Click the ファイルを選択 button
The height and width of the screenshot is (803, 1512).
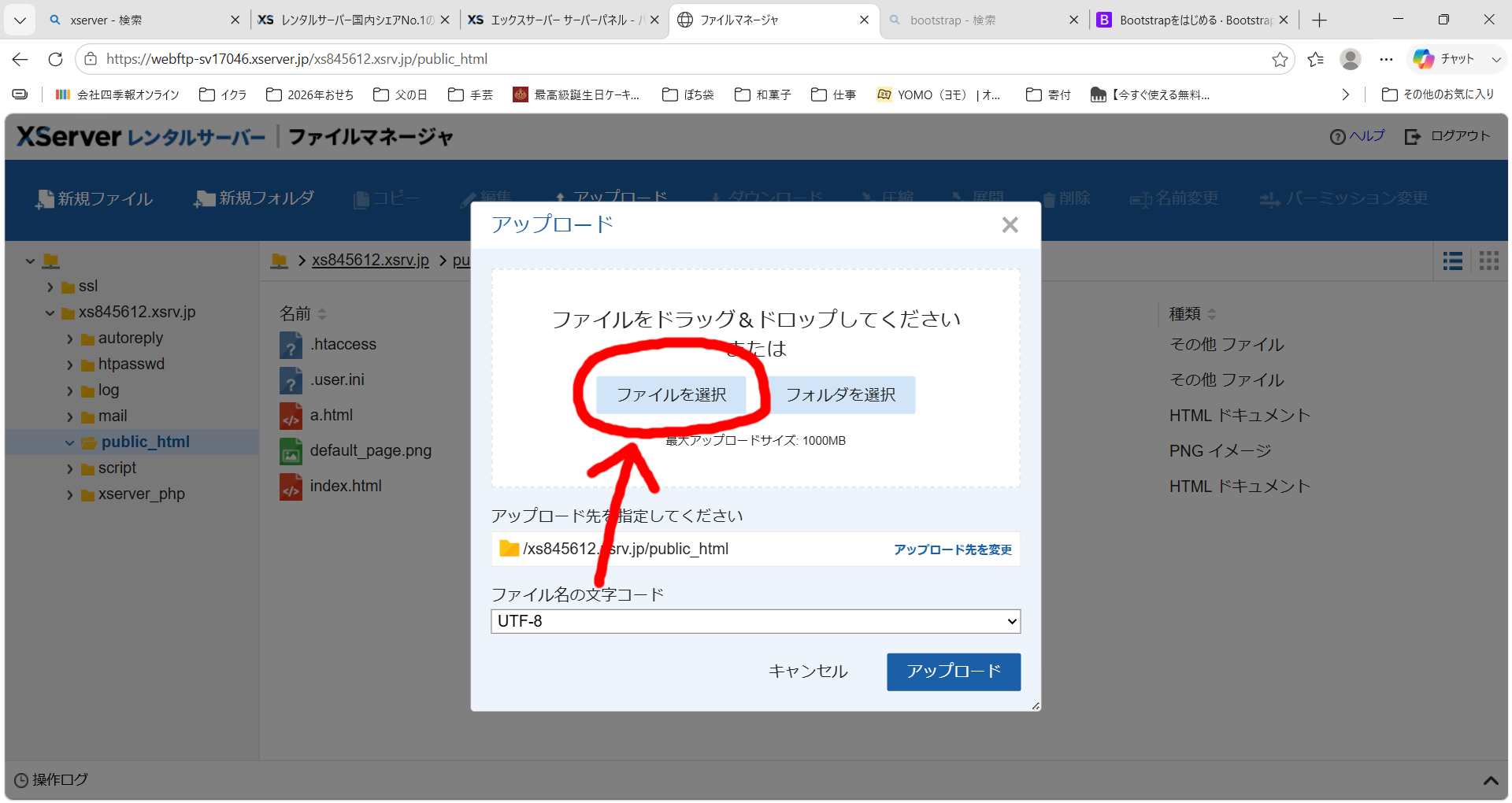(x=671, y=394)
